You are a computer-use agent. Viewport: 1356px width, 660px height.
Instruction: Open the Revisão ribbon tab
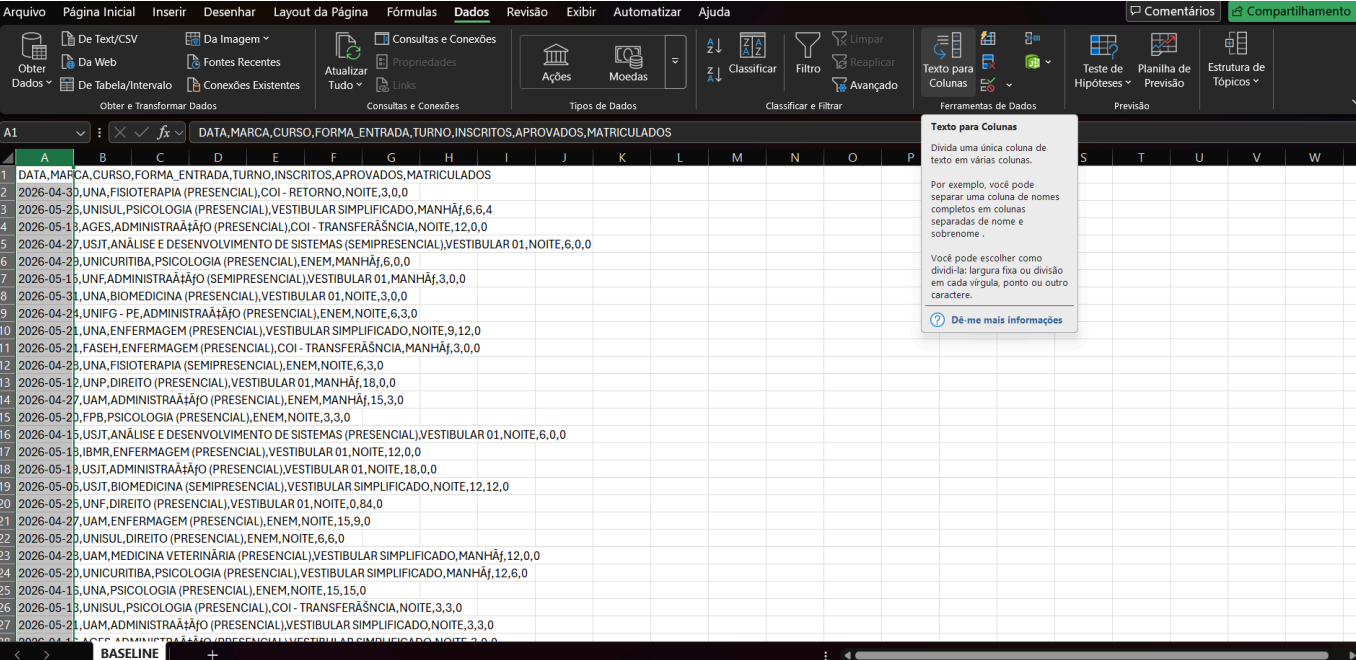pyautogui.click(x=527, y=12)
